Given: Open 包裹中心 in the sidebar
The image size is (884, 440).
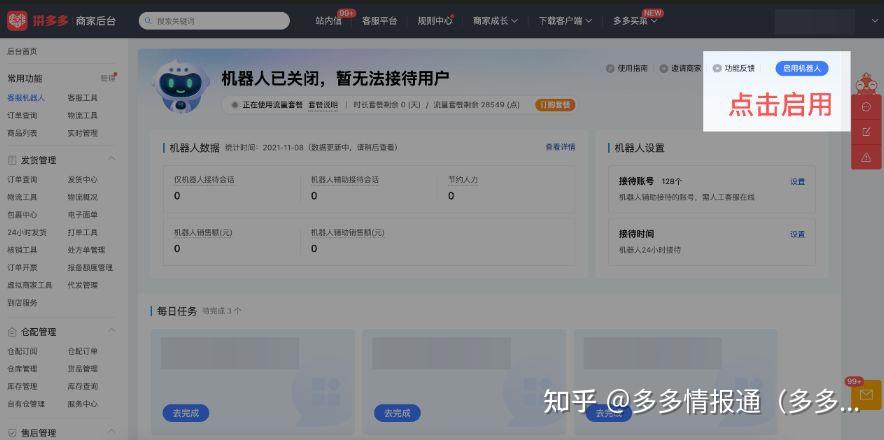Looking at the screenshot, I should [x=22, y=214].
